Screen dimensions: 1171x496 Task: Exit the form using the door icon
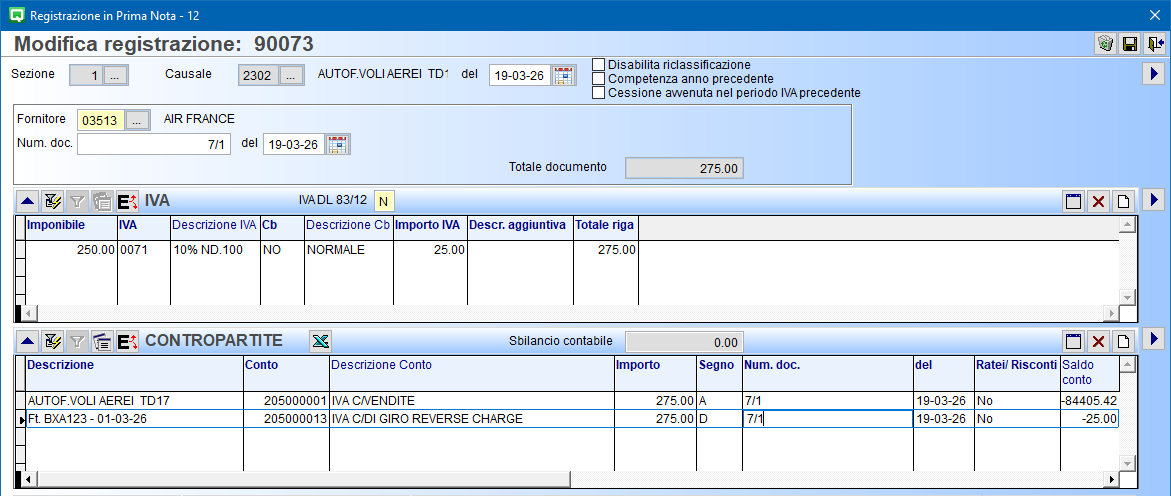[1155, 44]
